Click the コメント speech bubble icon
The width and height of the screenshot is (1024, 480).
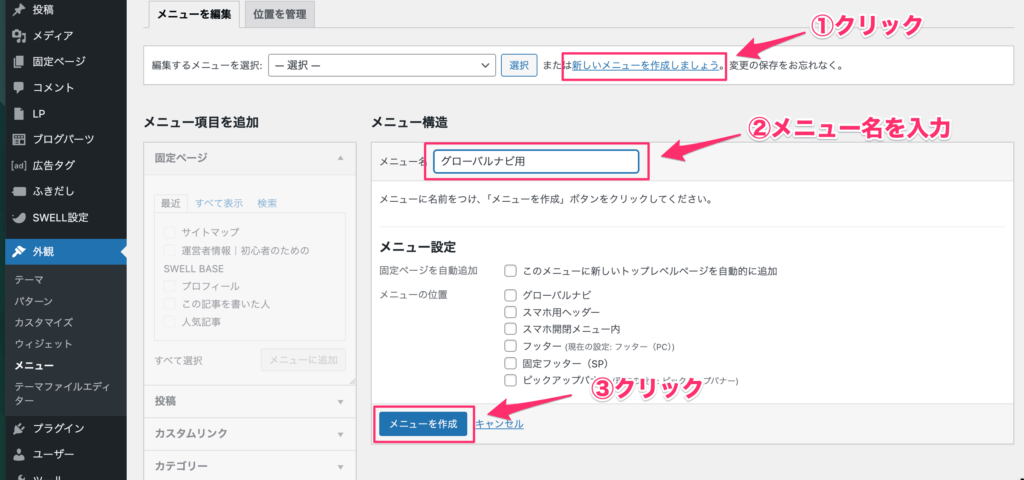pyautogui.click(x=18, y=88)
